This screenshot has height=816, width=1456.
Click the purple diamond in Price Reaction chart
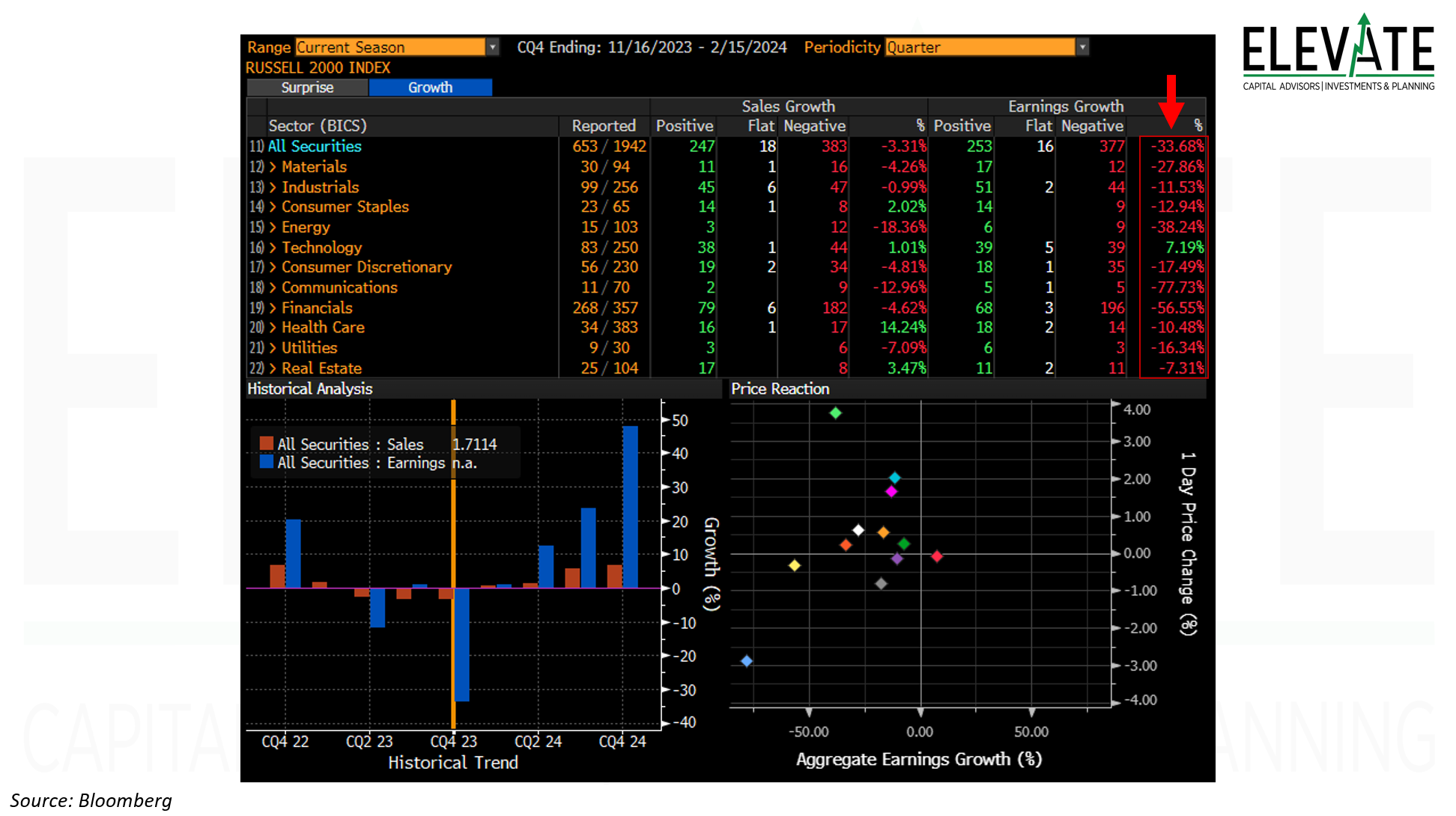pos(897,558)
